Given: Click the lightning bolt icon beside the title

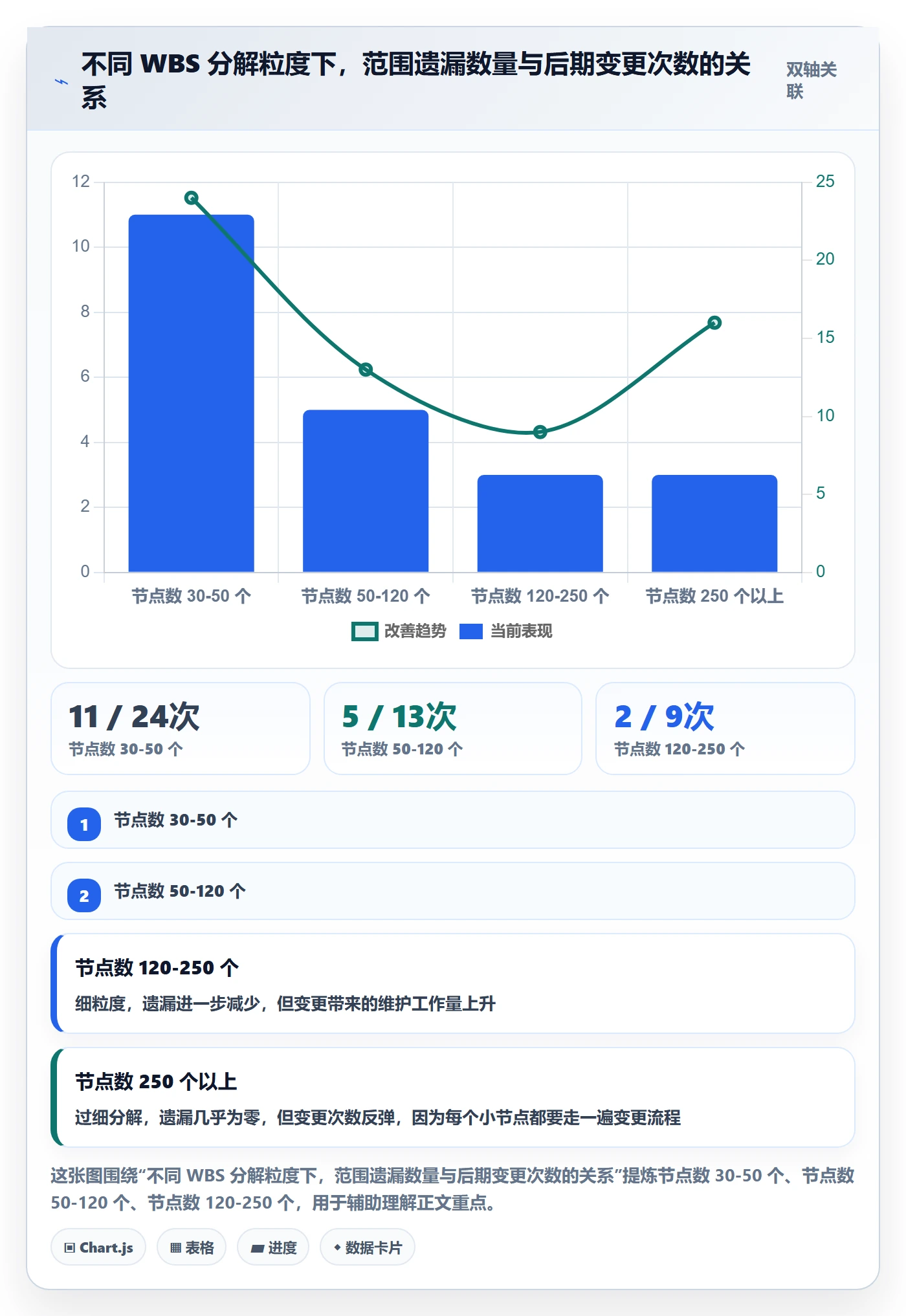Looking at the screenshot, I should [61, 82].
